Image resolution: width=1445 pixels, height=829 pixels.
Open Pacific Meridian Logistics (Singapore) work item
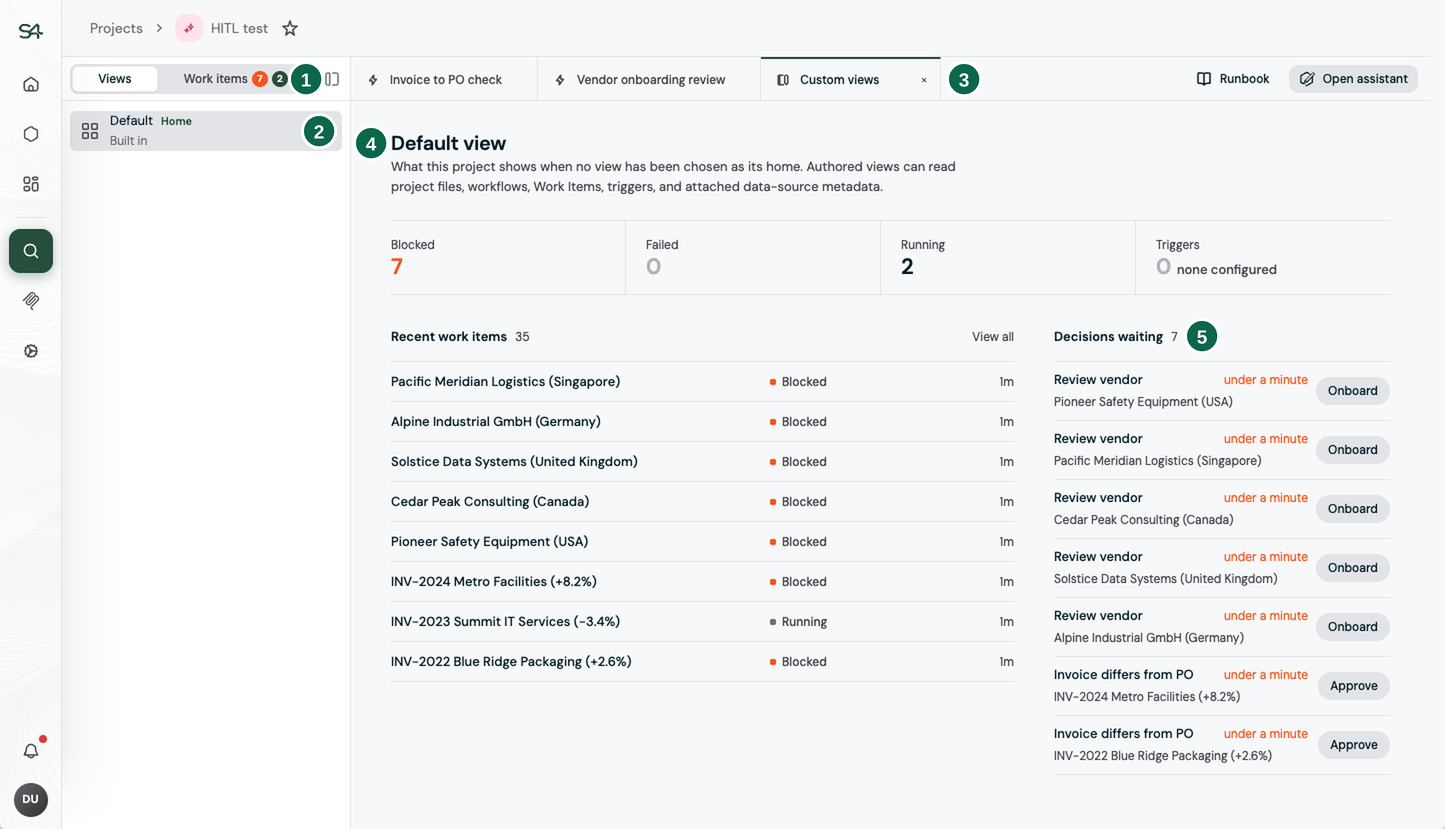pyautogui.click(x=702, y=382)
